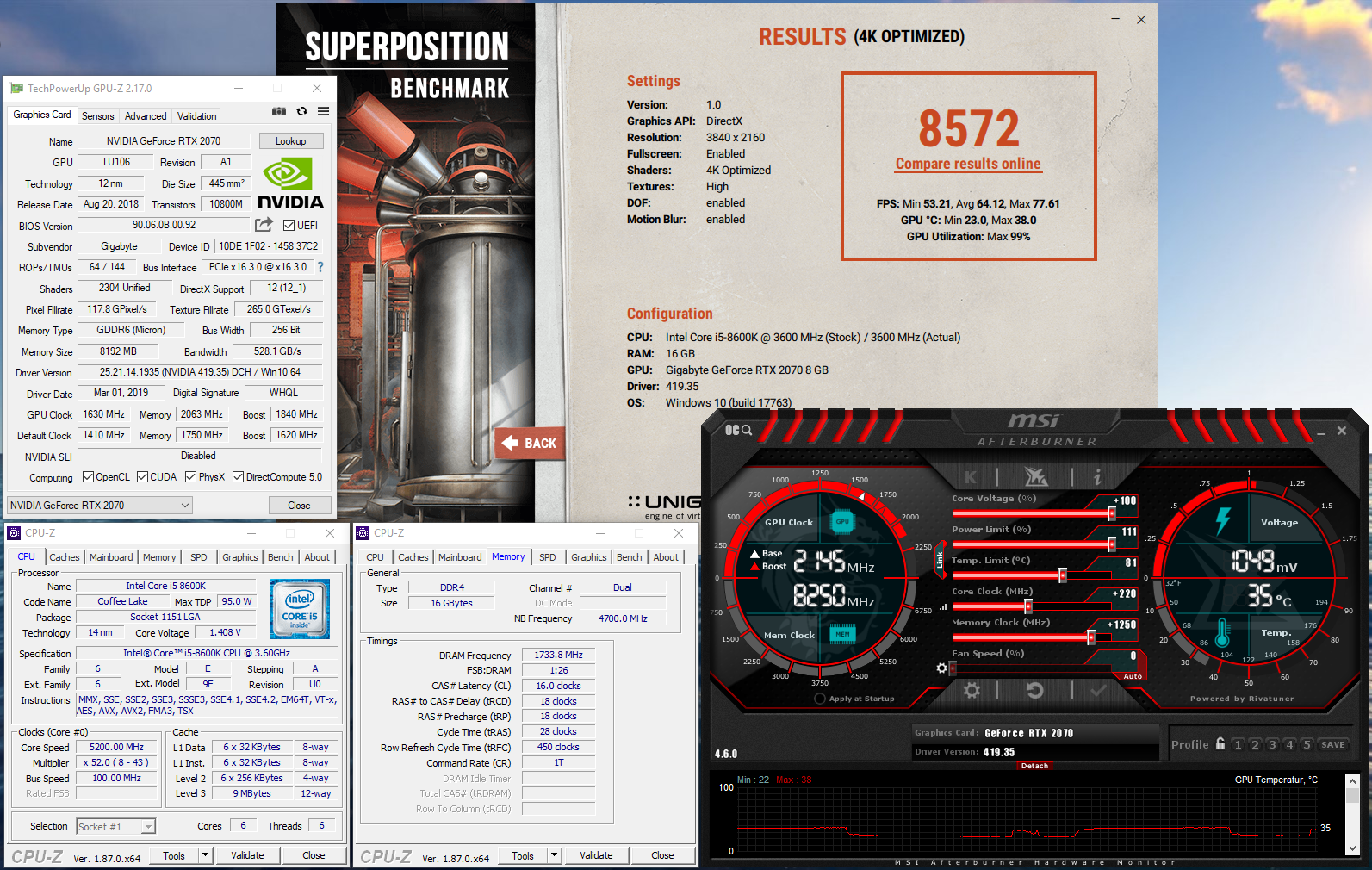Switch to the Advanced tab in GPU-Z
The height and width of the screenshot is (870, 1372).
point(146,115)
